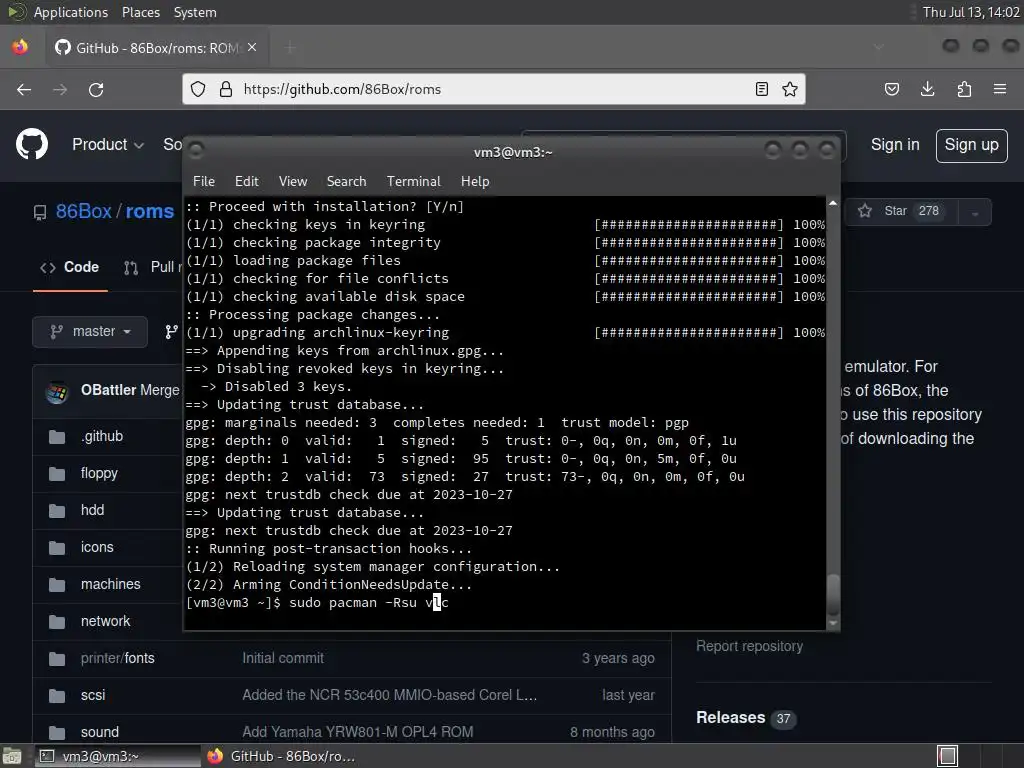Switch to vm3@vm3 terminal in taskbar
Image resolution: width=1024 pixels, height=768 pixels.
point(118,756)
